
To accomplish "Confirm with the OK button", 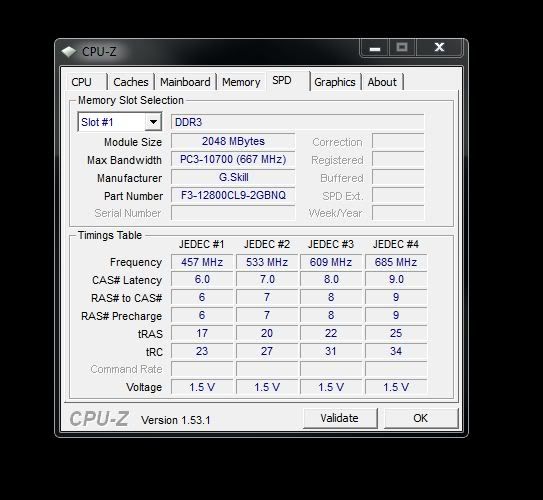I will (421, 418).
